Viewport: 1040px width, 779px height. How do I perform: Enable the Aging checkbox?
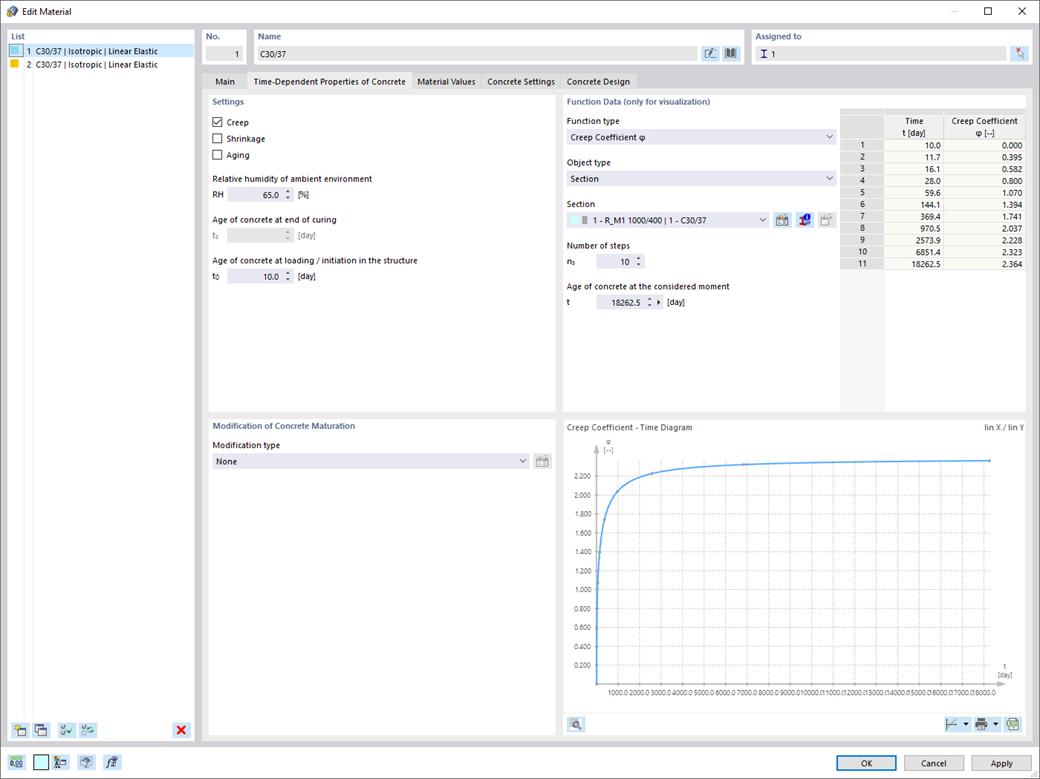[x=217, y=155]
